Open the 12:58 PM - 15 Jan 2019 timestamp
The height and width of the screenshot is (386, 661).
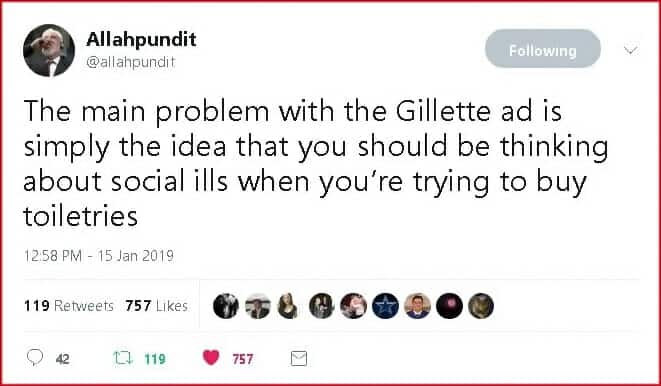click(x=99, y=256)
